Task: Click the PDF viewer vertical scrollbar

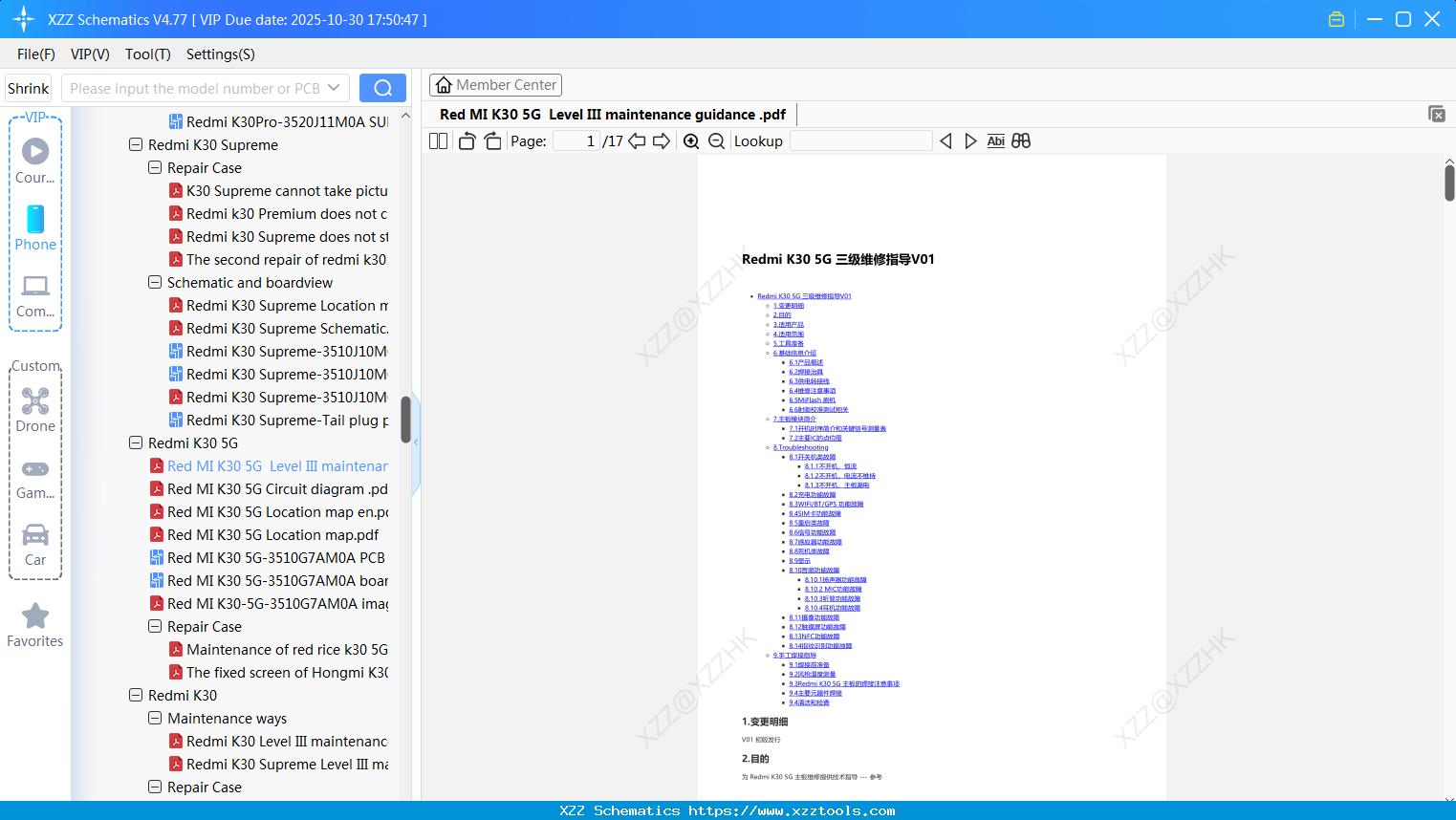Action: [1449, 182]
